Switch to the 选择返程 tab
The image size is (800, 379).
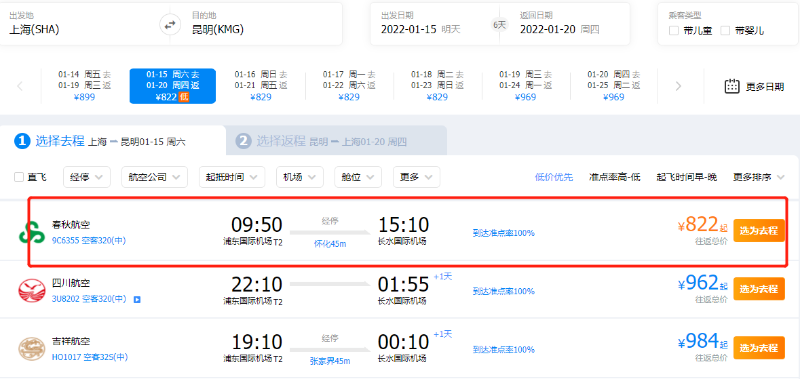coord(336,141)
